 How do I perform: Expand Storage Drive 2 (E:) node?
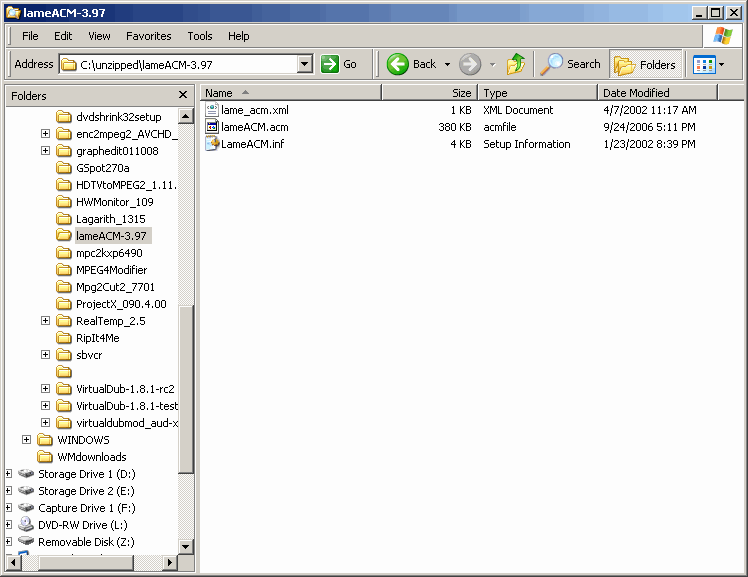point(8,490)
